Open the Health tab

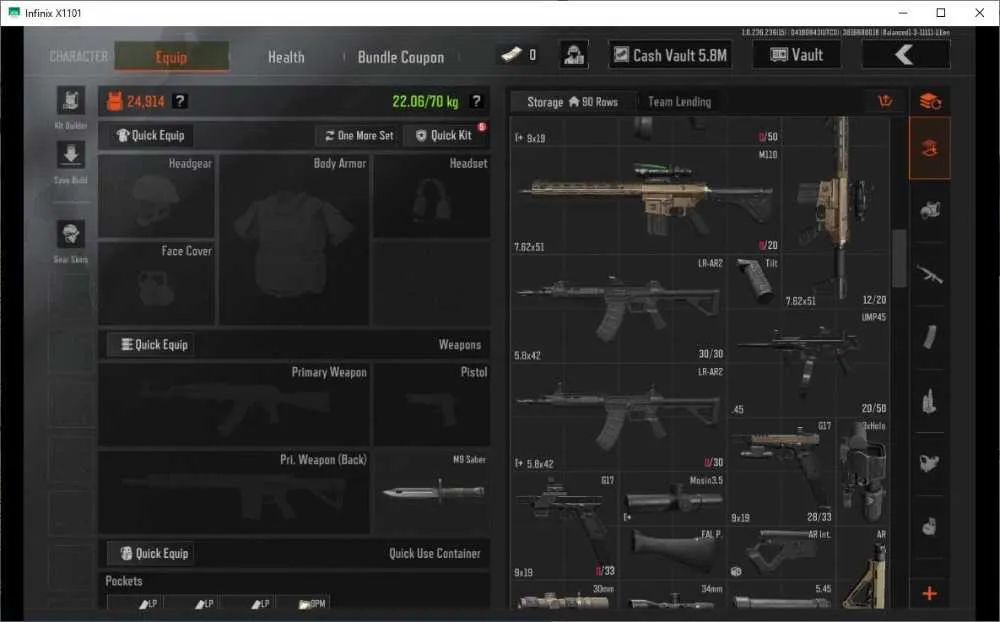pos(286,57)
